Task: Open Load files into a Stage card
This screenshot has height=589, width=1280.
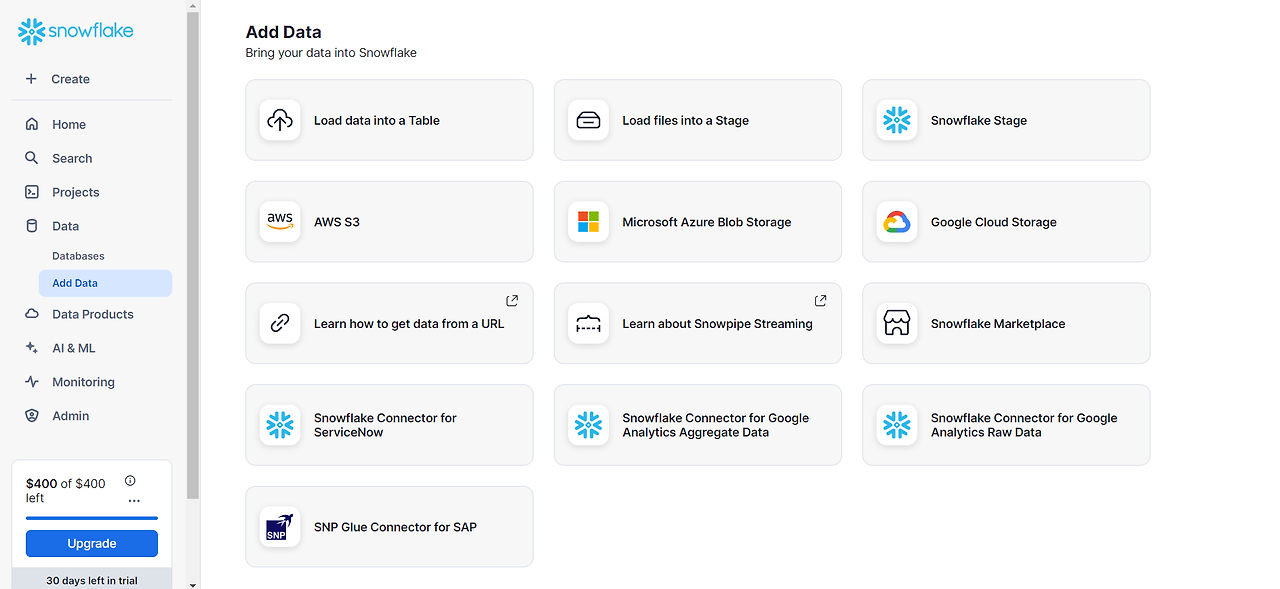Action: tap(698, 120)
